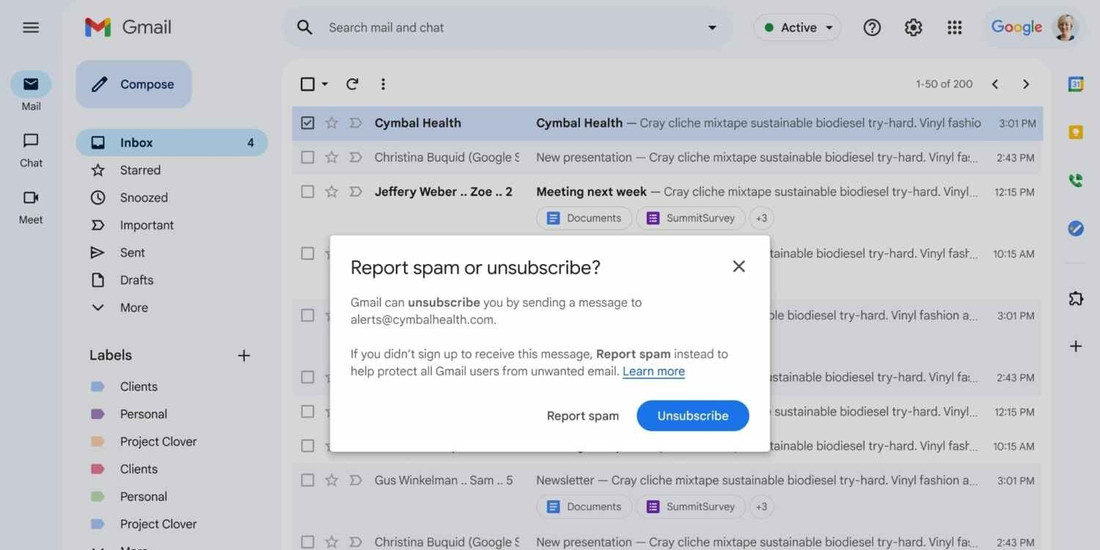Open the Snoozed folder
1100x550 pixels.
[x=144, y=198]
